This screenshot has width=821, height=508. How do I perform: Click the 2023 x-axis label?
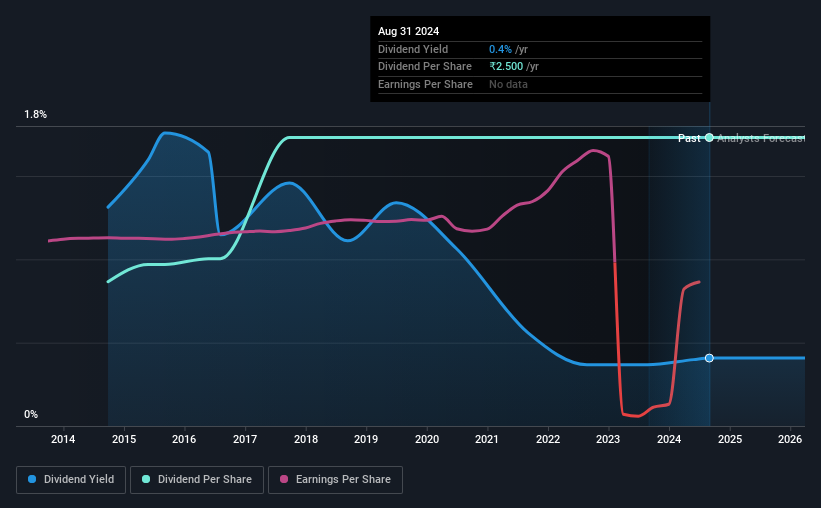coord(608,439)
